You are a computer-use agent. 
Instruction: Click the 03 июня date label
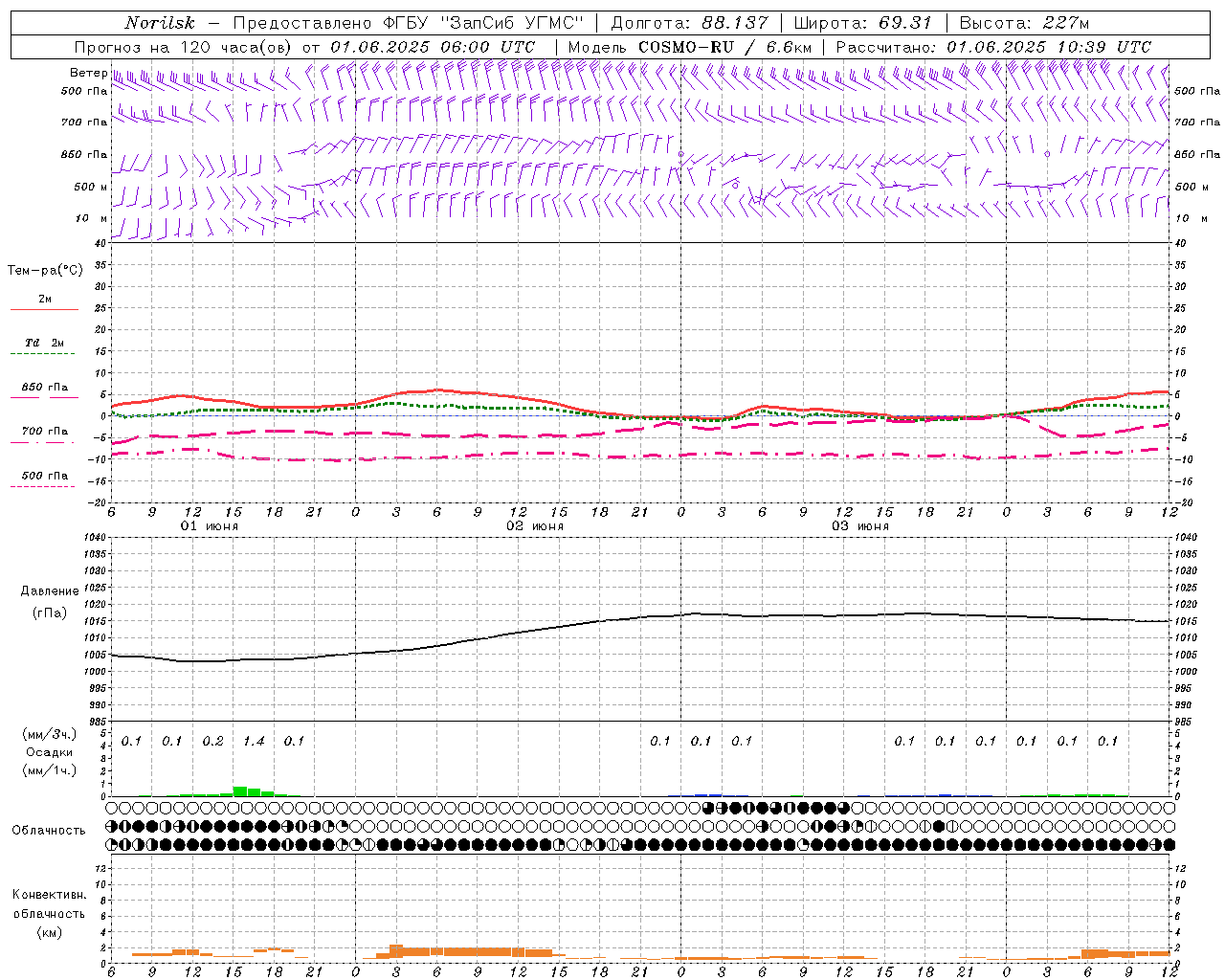[x=860, y=526]
